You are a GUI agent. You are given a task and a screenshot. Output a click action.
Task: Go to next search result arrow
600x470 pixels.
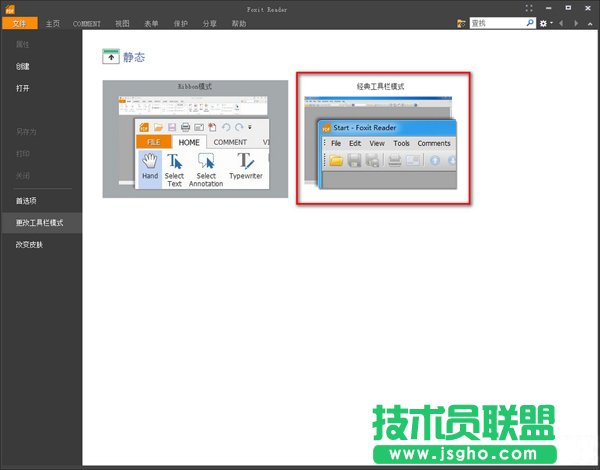click(576, 24)
